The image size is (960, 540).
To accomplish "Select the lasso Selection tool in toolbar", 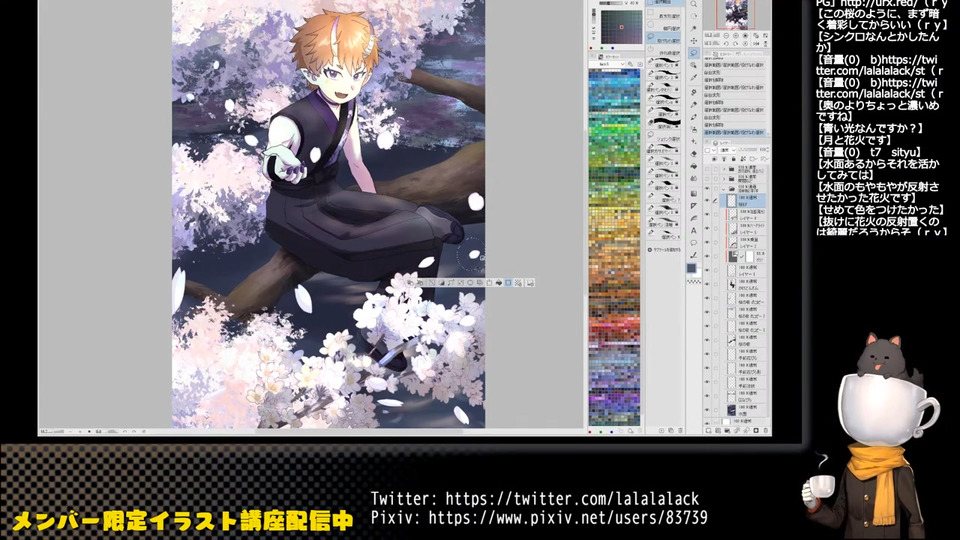I will (x=694, y=53).
